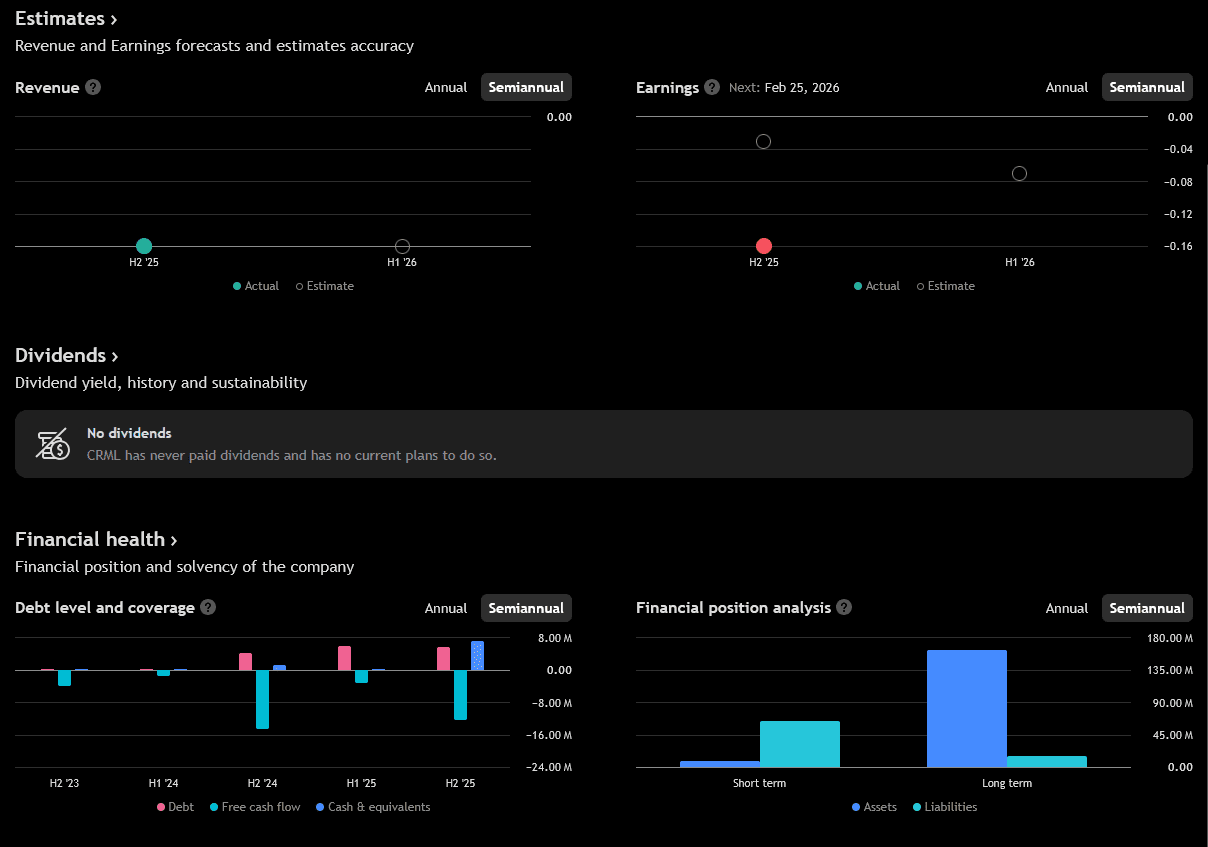The height and width of the screenshot is (847, 1208).
Task: Open the Revenue help question-mark icon
Action: 93,87
